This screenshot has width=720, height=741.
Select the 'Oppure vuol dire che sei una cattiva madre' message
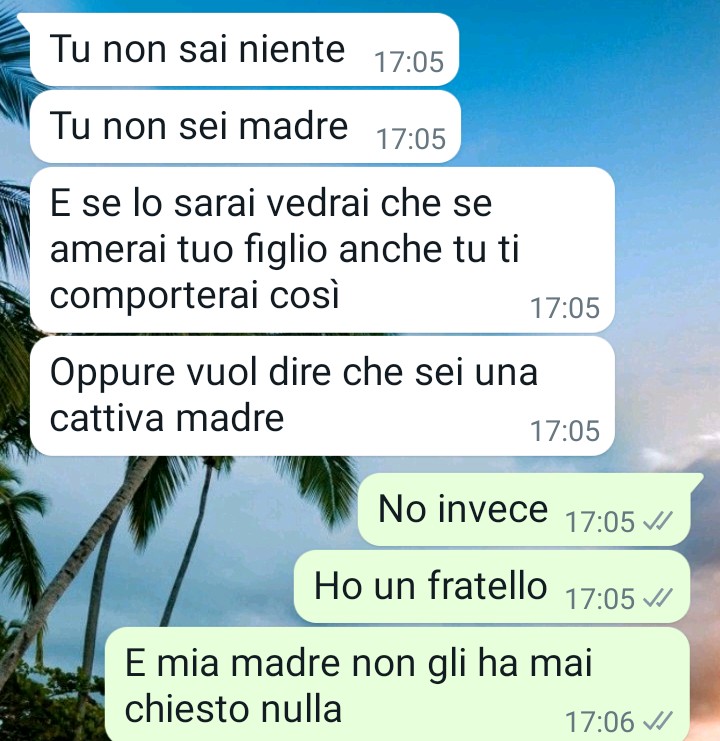tap(322, 396)
